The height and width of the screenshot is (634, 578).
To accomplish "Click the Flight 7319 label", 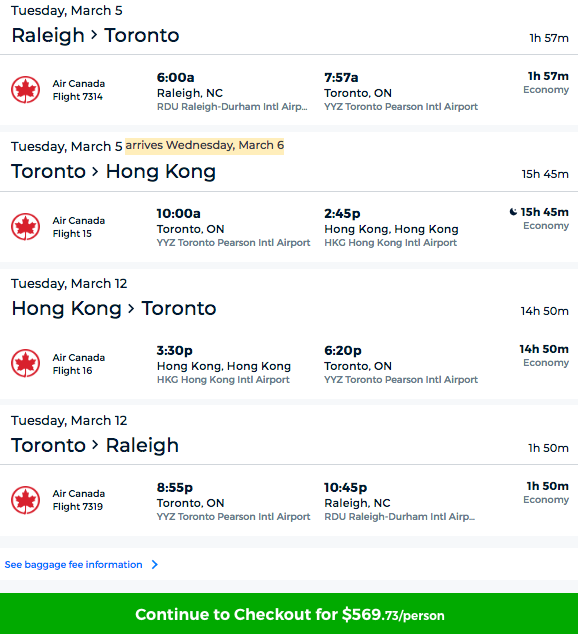I will pos(78,507).
